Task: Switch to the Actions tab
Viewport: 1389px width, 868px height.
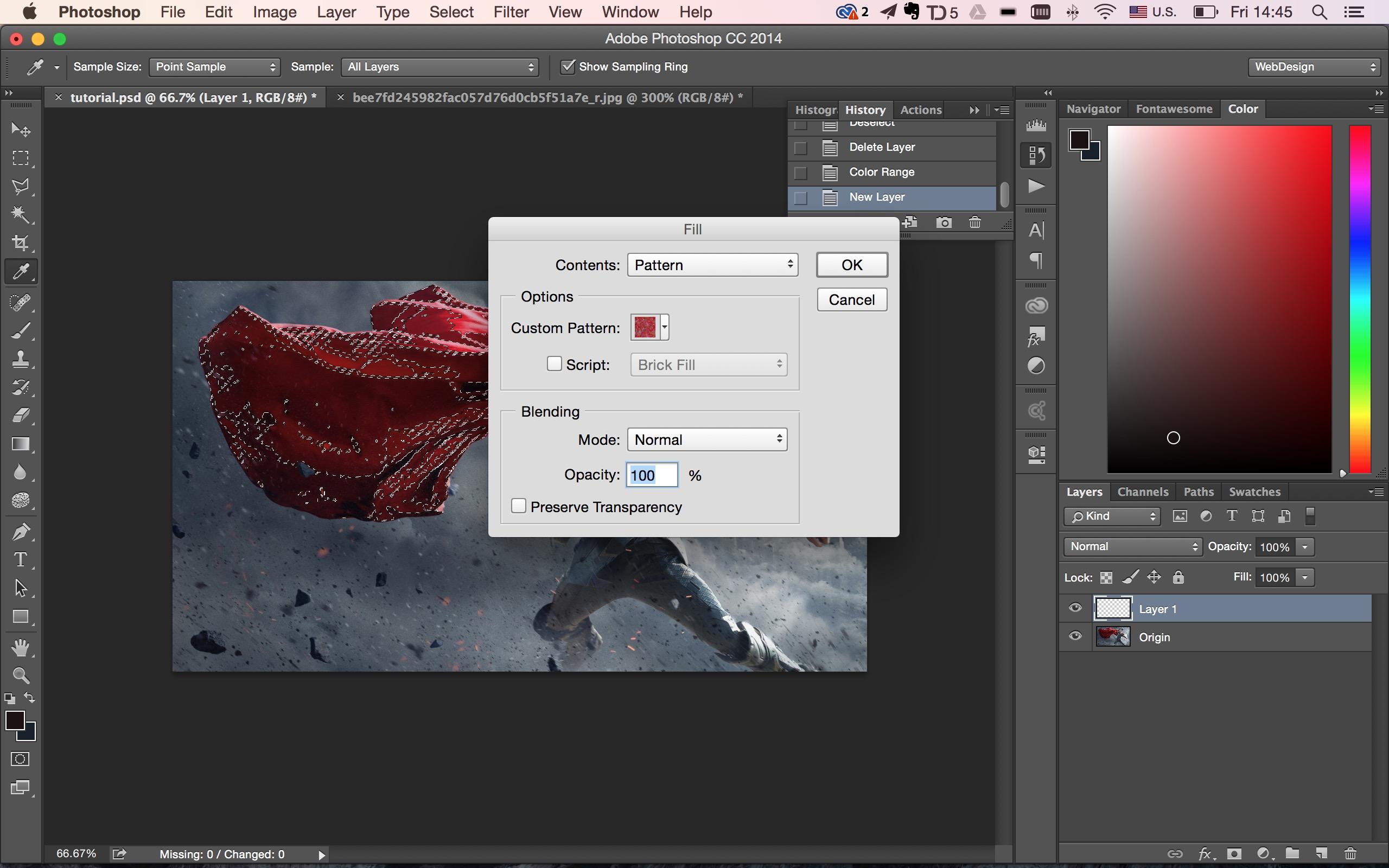Action: [921, 108]
